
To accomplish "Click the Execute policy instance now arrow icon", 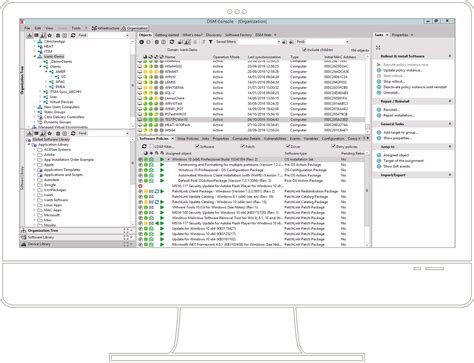I will [x=379, y=65].
